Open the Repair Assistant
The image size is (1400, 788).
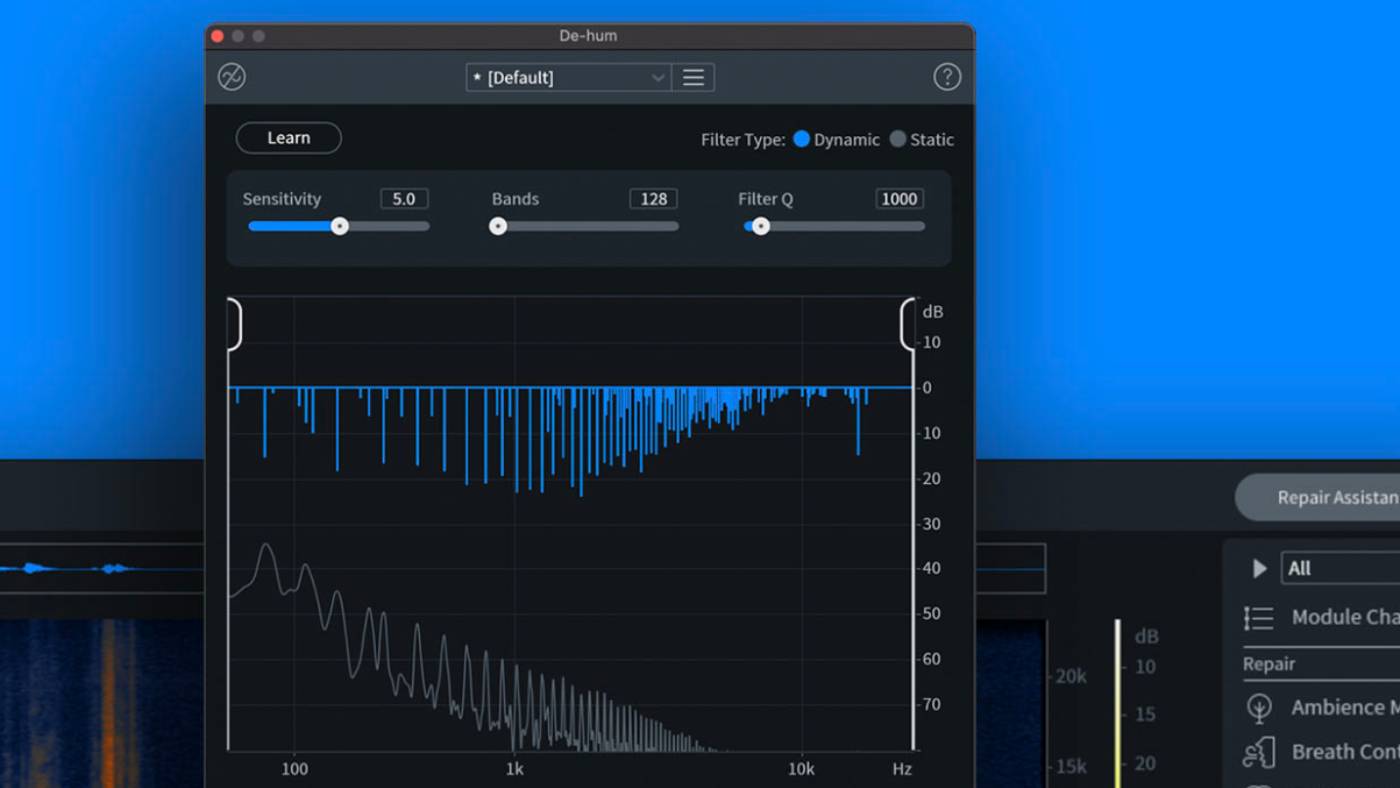pyautogui.click(x=1330, y=497)
